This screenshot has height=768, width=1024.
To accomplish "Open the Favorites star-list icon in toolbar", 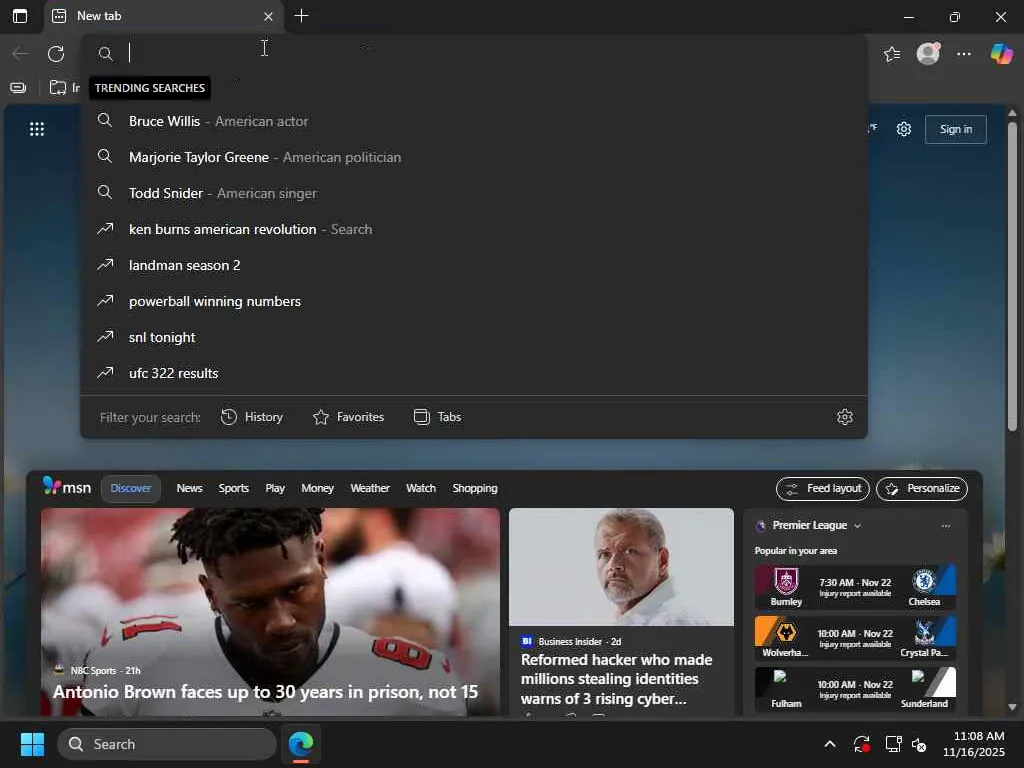I will [x=892, y=54].
